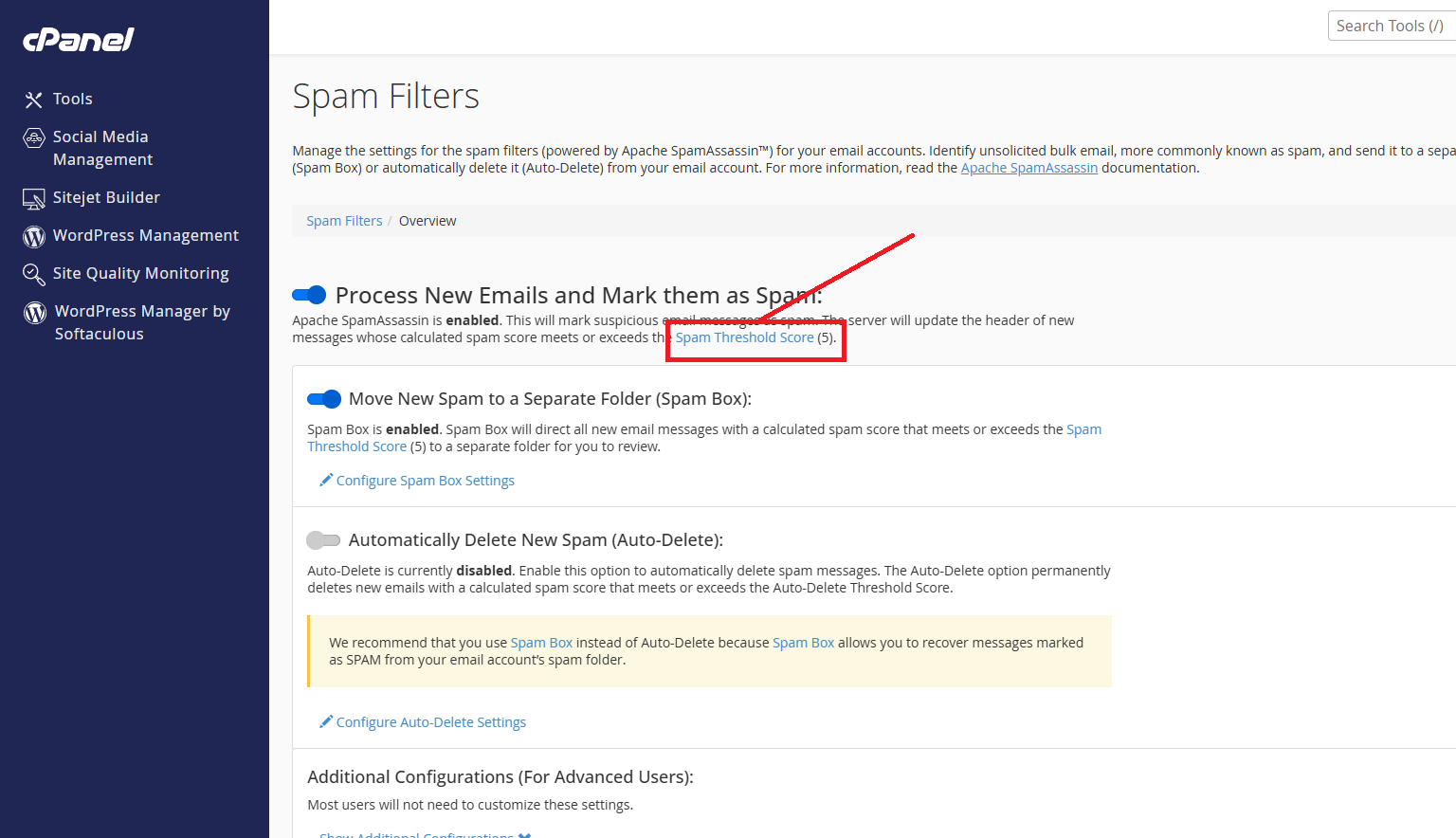Click the Social Media Management icon

[34, 138]
